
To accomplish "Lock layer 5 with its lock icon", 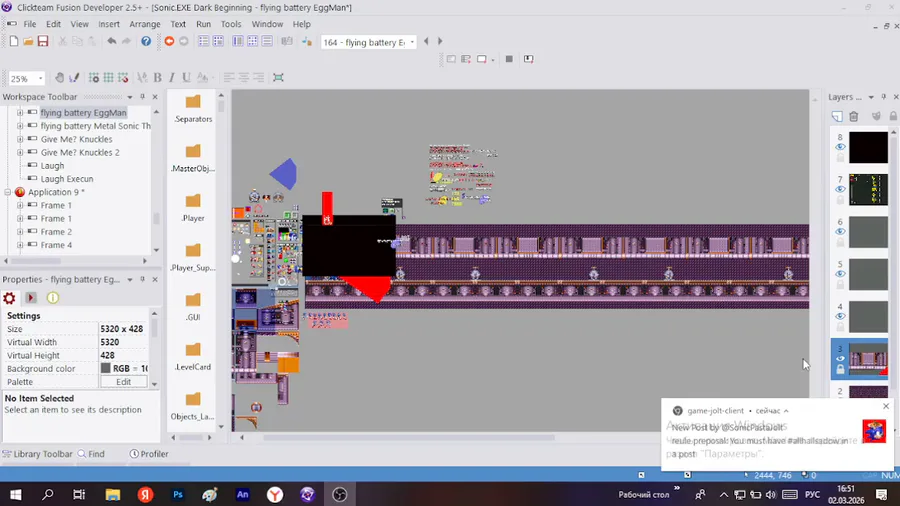I will [840, 285].
